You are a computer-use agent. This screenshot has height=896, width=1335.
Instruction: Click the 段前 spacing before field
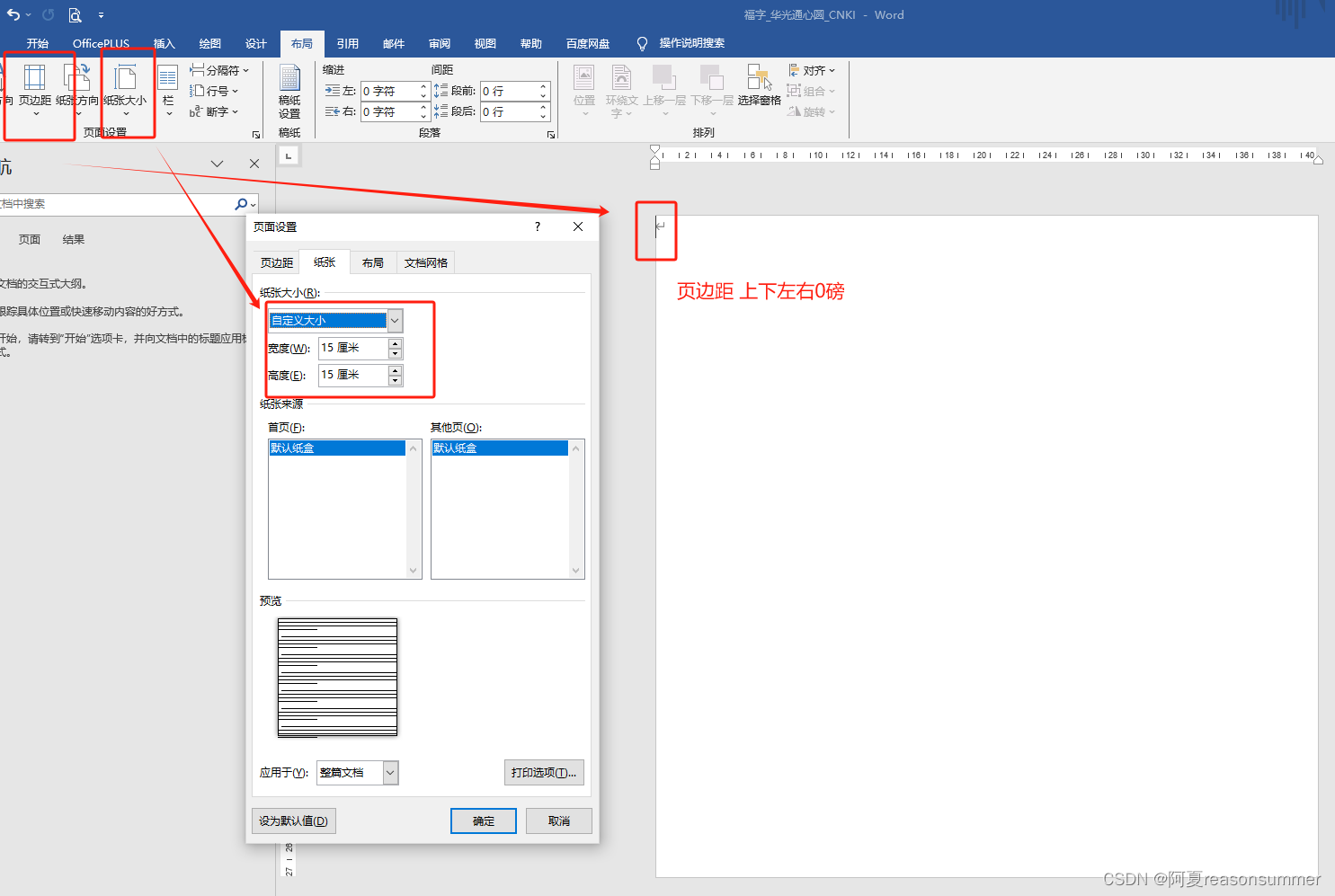click(514, 91)
